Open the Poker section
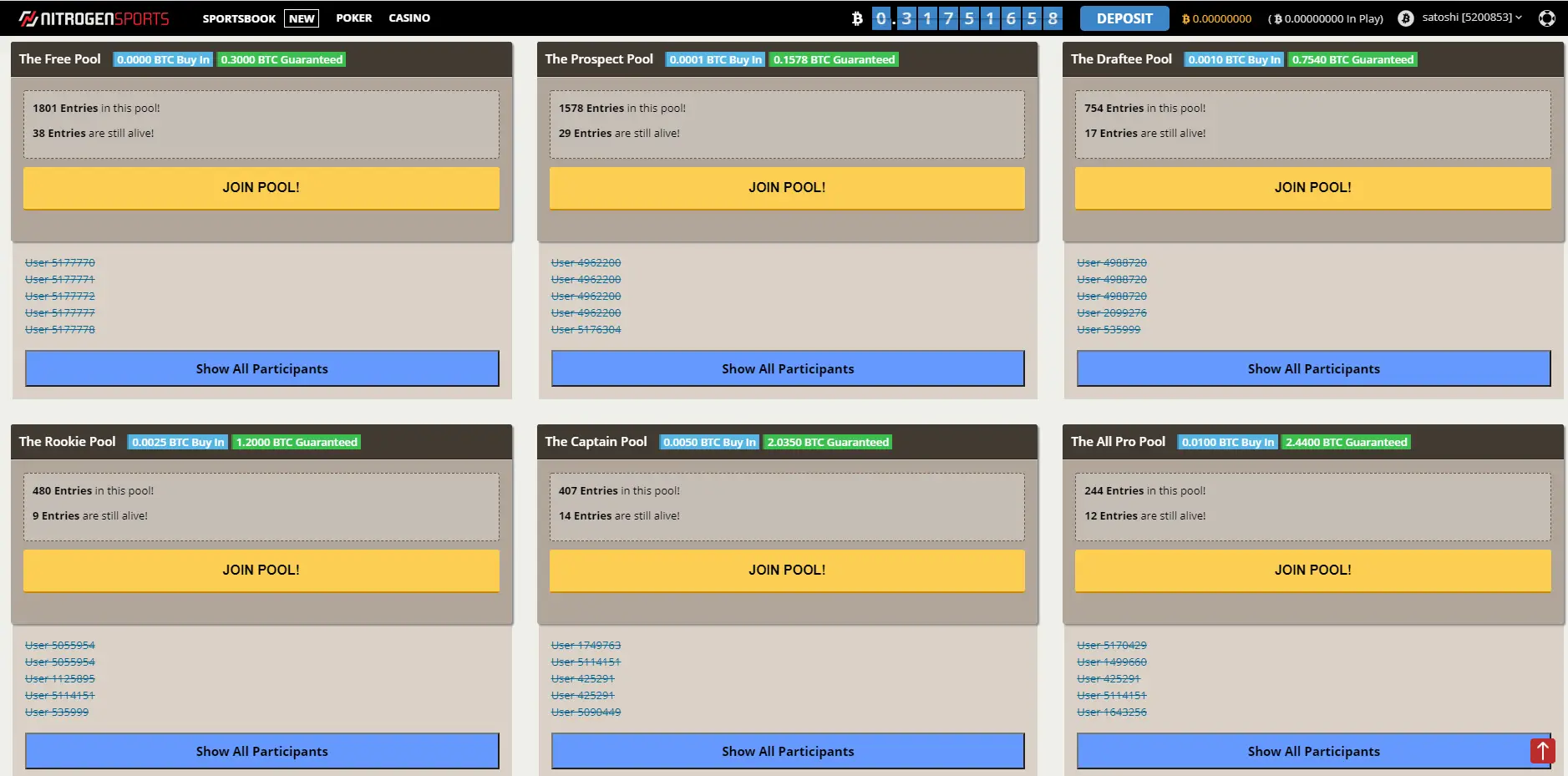The height and width of the screenshot is (776, 1568). click(x=354, y=18)
